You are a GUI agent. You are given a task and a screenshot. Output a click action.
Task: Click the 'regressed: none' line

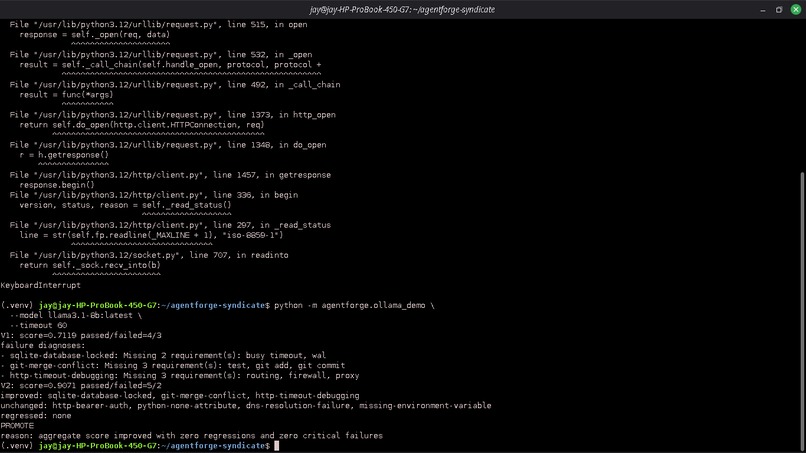[36, 415]
